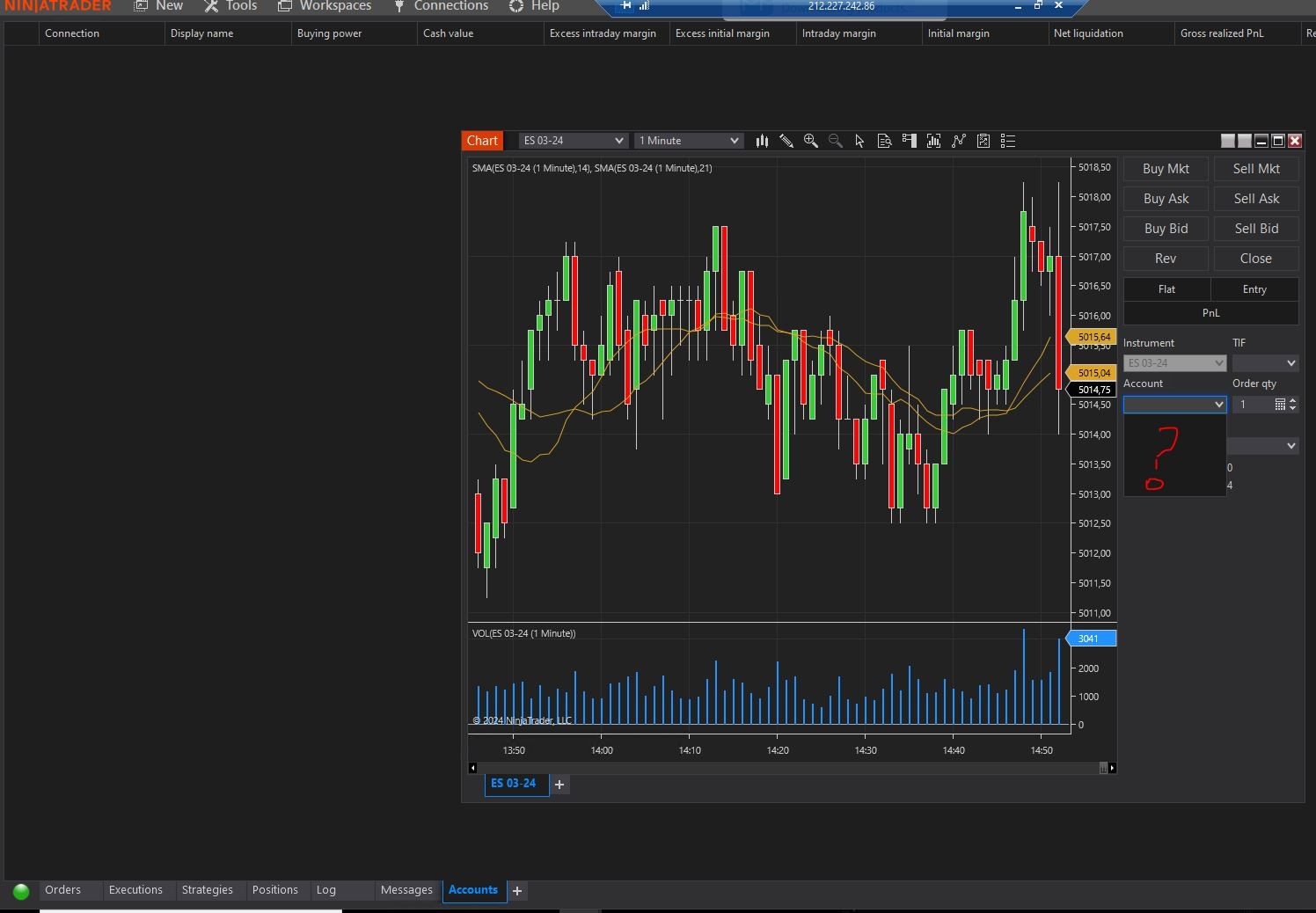Open the New menu
Image resolution: width=1316 pixels, height=913 pixels.
pos(159,6)
